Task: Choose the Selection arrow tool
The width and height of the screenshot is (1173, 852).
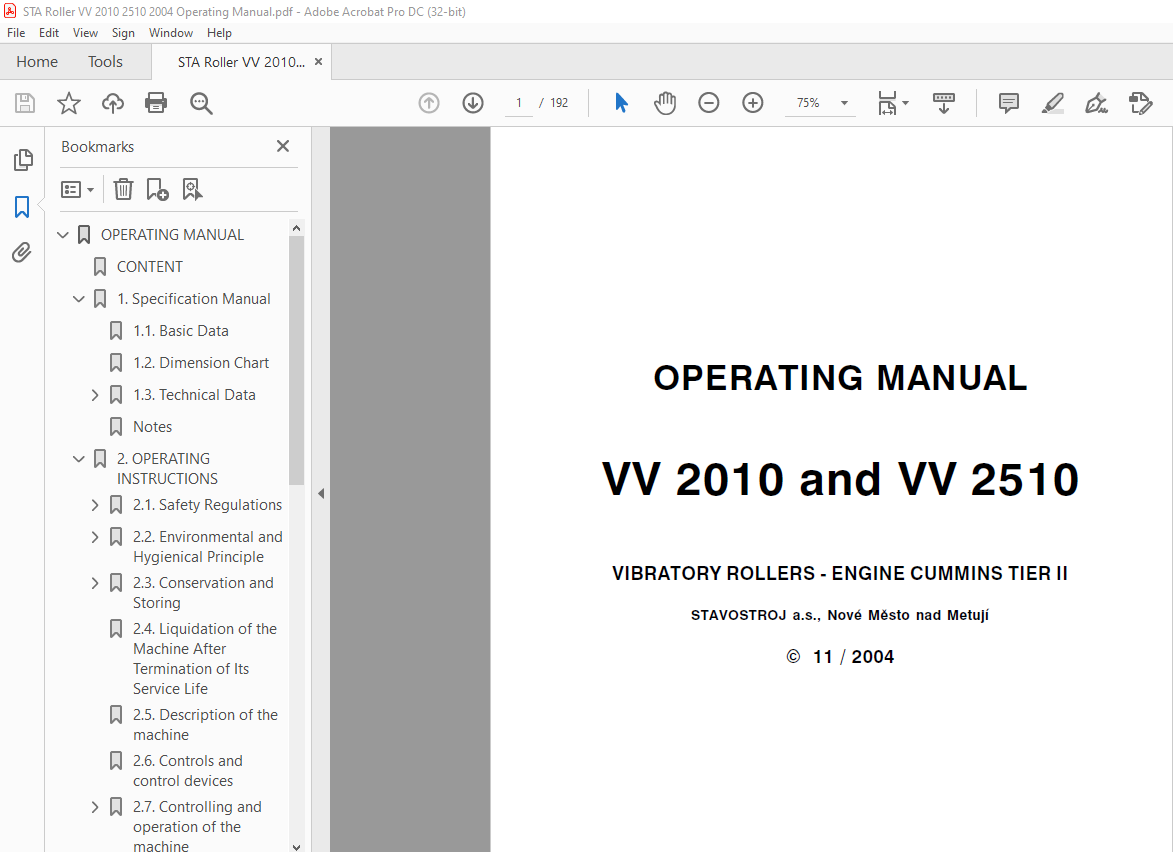Action: click(621, 103)
